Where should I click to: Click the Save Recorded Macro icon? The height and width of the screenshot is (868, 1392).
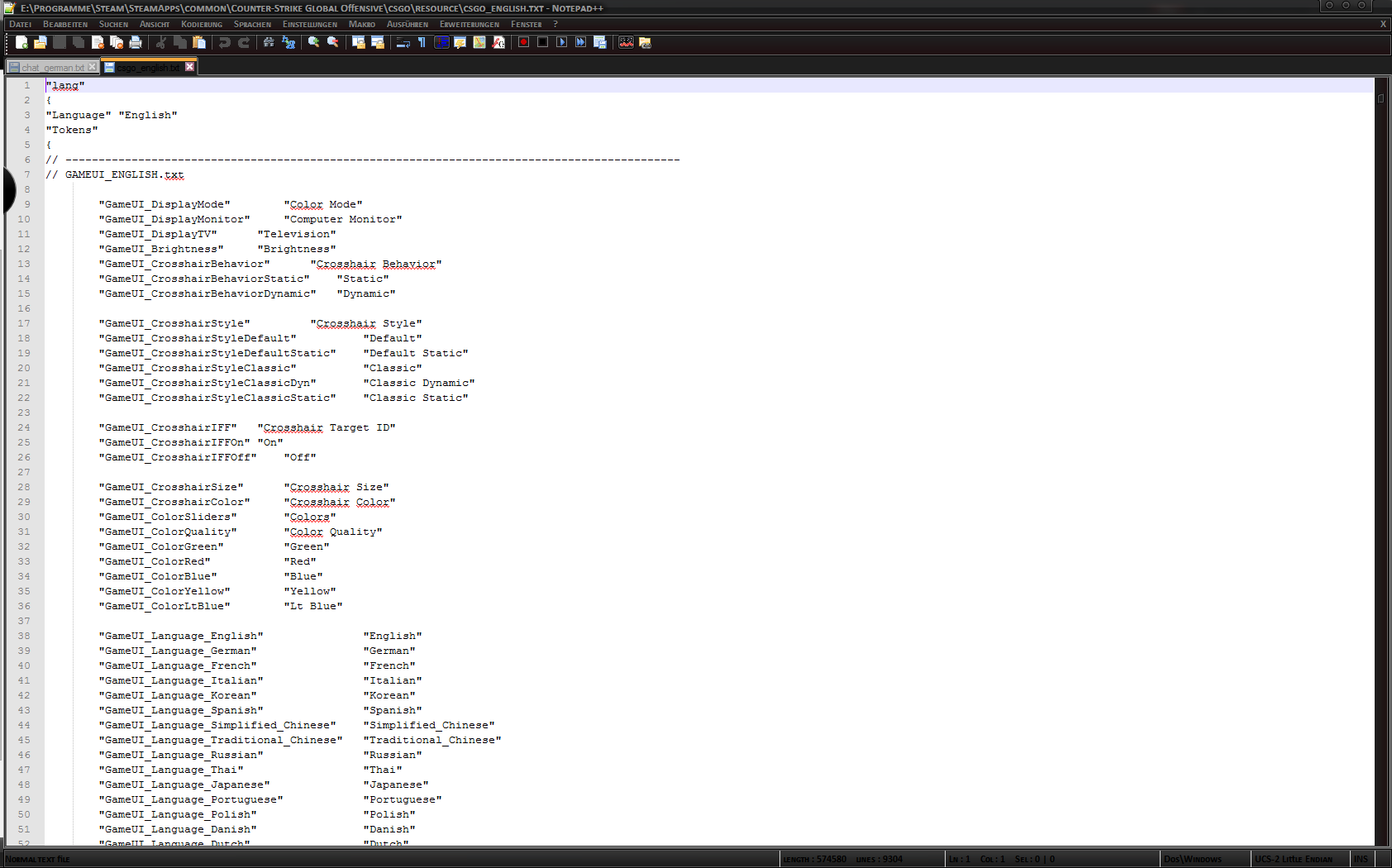(x=599, y=42)
